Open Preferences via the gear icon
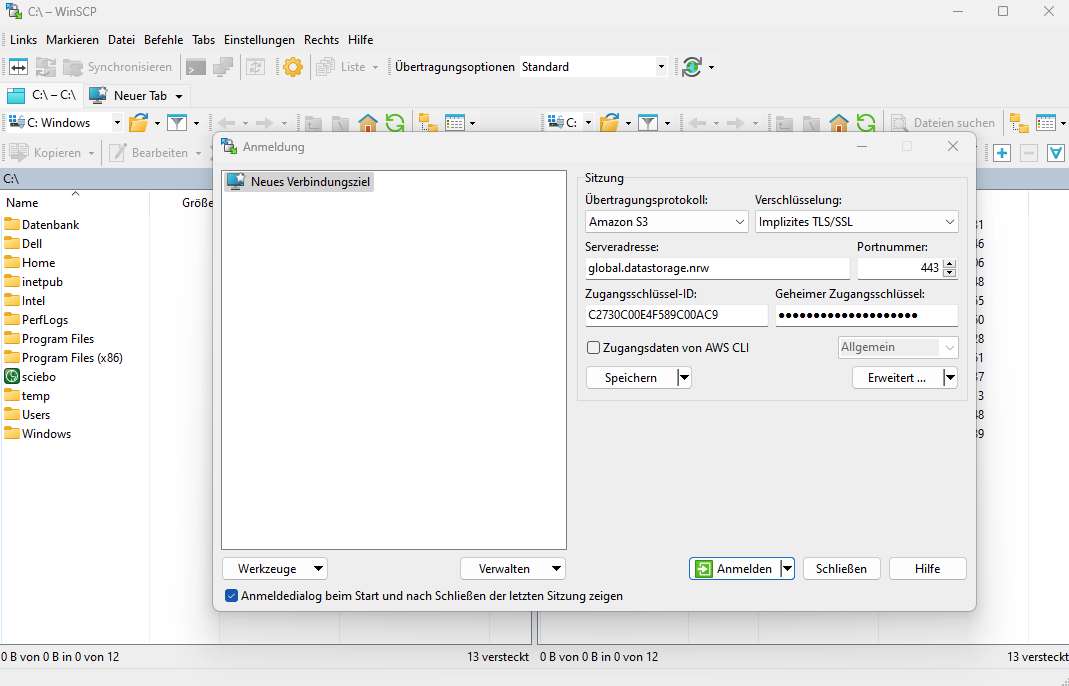Image resolution: width=1069 pixels, height=686 pixels. pos(293,67)
